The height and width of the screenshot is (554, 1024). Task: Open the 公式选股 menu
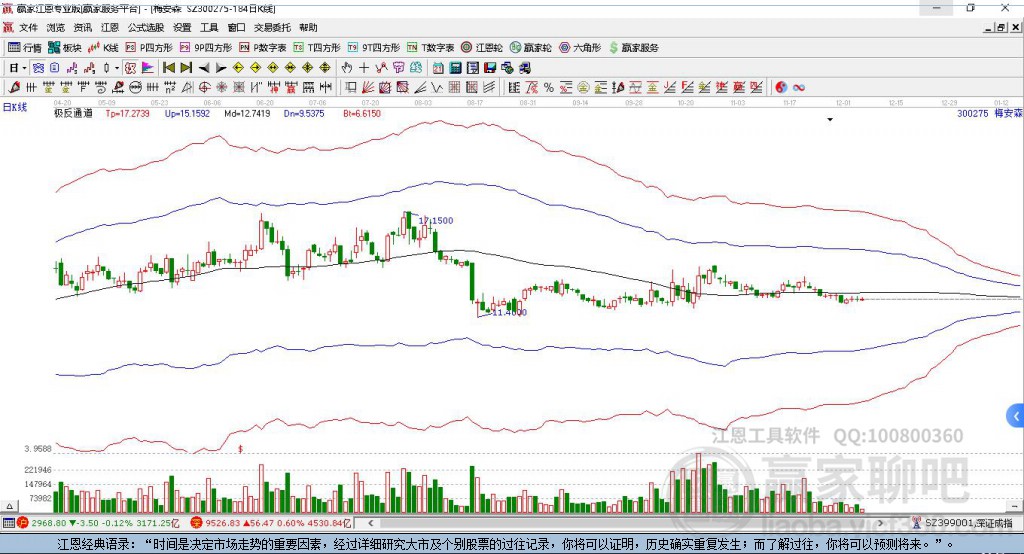[x=145, y=28]
